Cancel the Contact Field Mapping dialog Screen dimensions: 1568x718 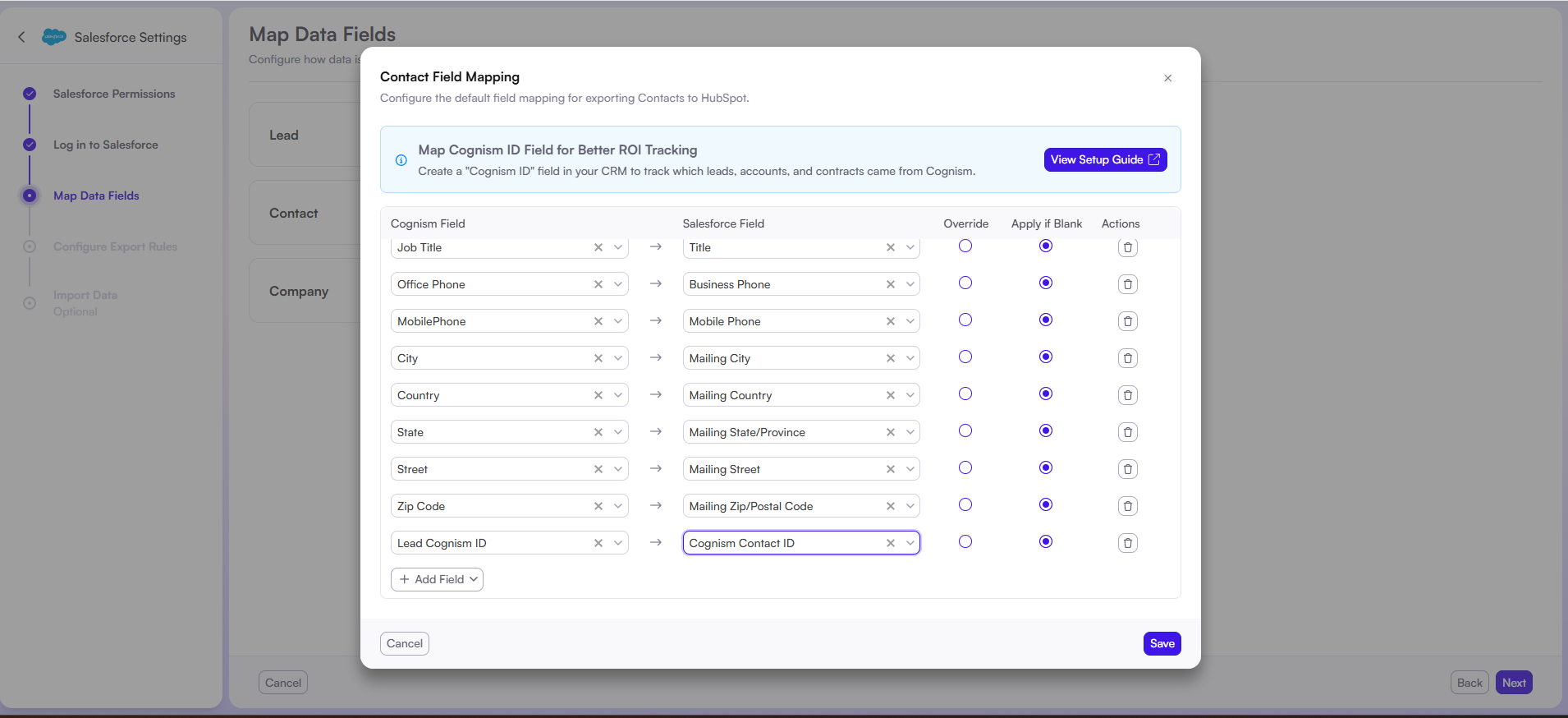[405, 643]
